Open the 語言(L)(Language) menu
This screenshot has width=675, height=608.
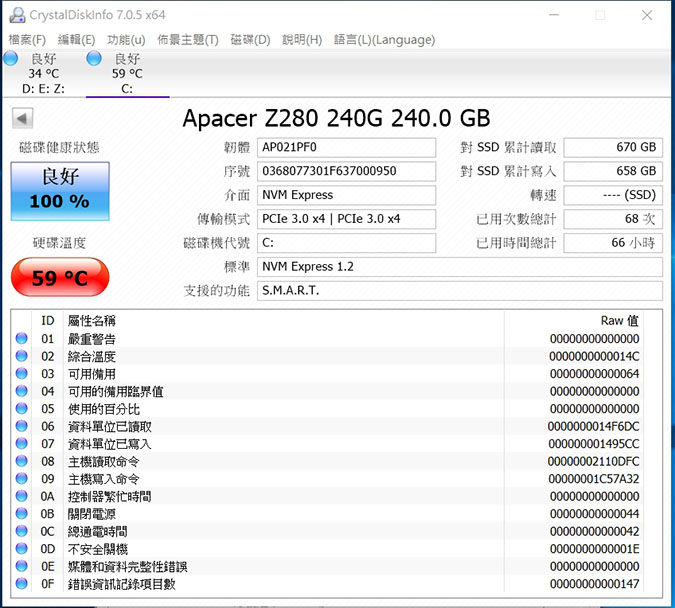pyautogui.click(x=384, y=40)
